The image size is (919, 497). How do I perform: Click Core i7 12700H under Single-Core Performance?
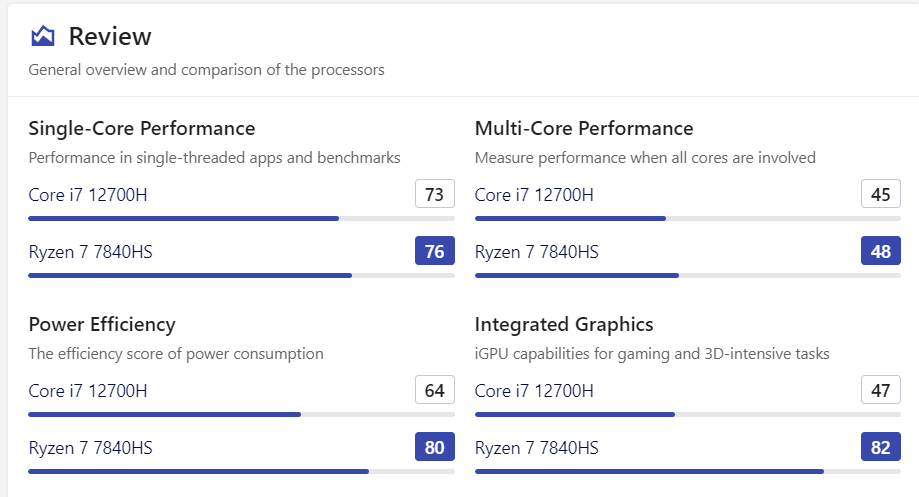click(88, 195)
